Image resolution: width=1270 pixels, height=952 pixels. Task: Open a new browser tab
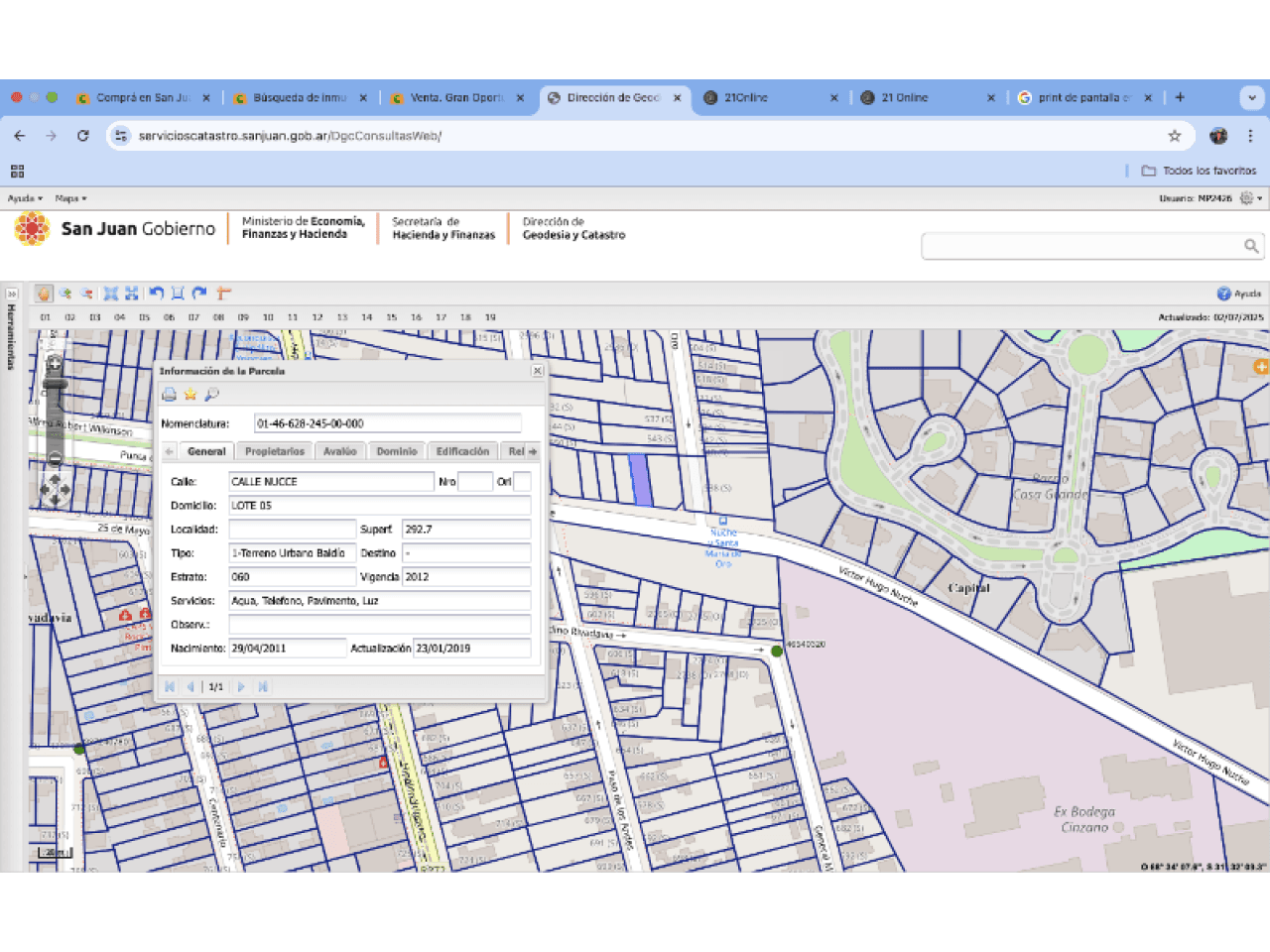pyautogui.click(x=1180, y=97)
